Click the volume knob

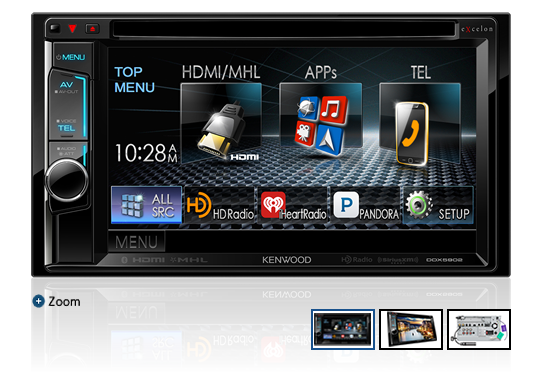(x=67, y=180)
